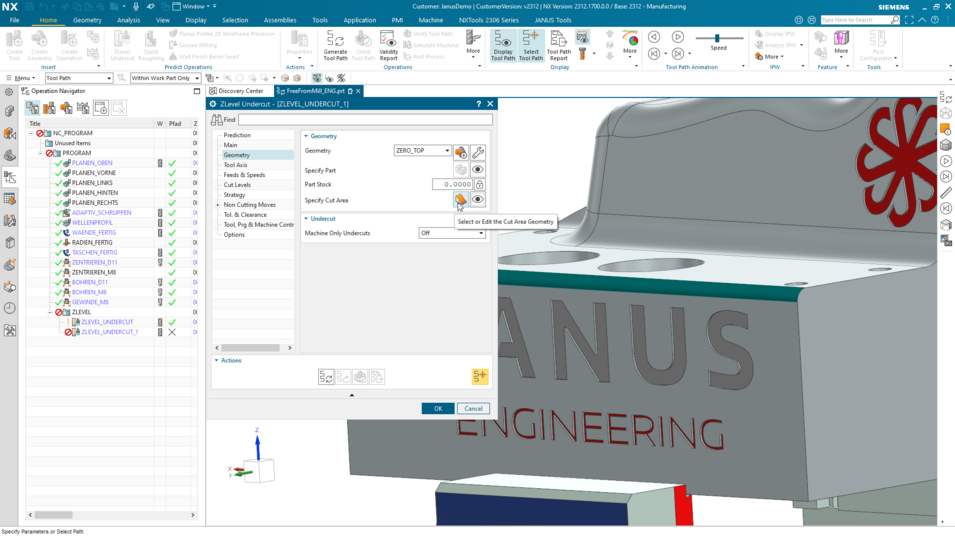
Task: Collapse NC_PROGRAM tree node
Action: (x=31, y=133)
